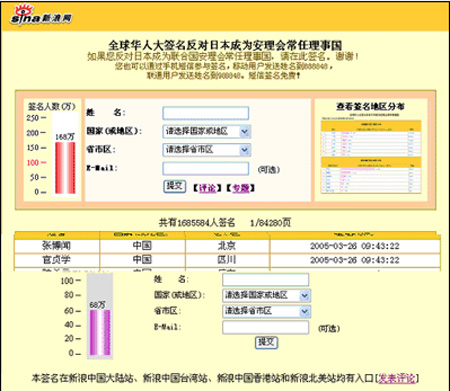Click the upper 提交 submit button
The image size is (450, 391).
(x=175, y=186)
